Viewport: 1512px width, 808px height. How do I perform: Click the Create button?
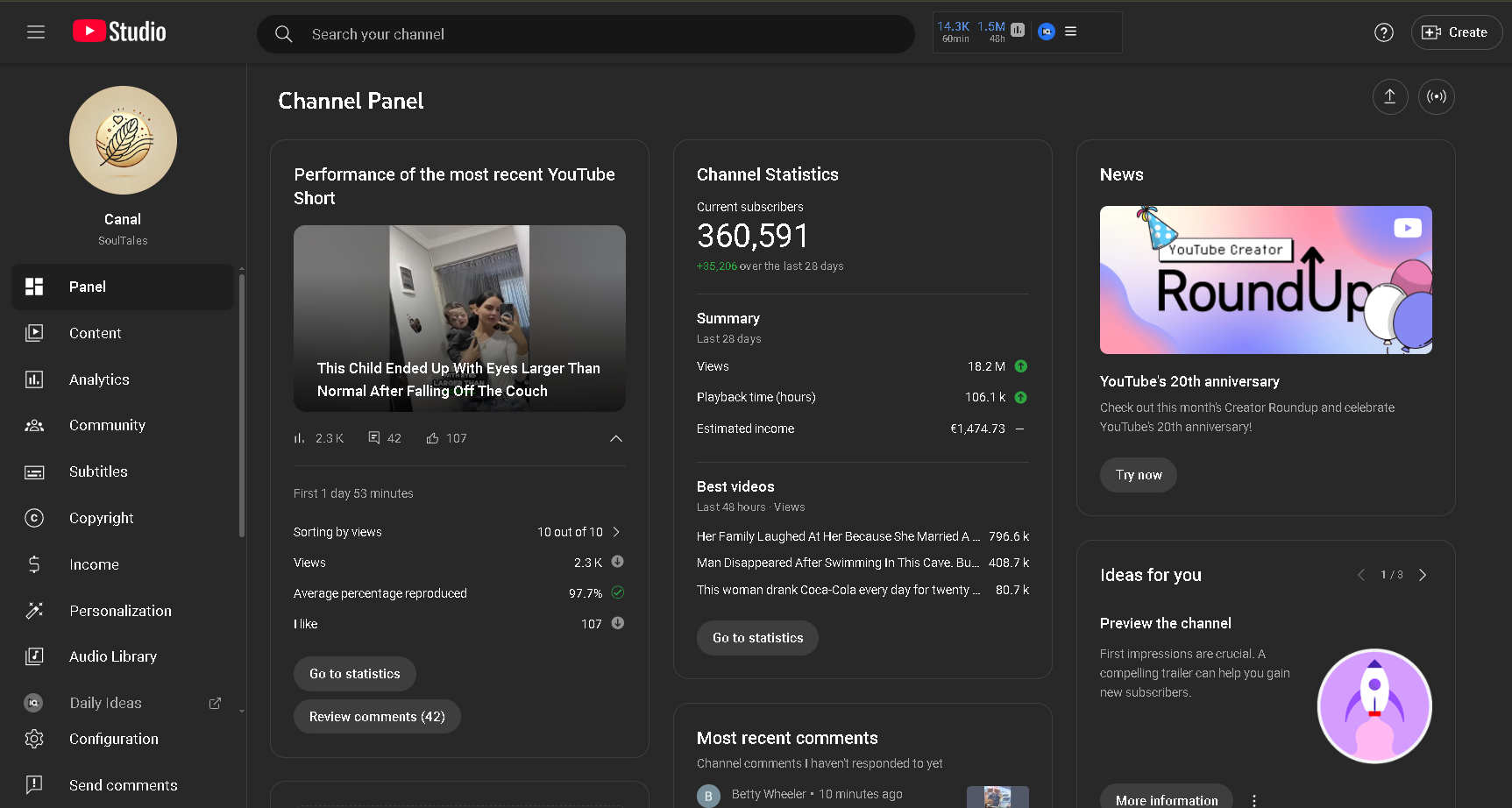tap(1456, 32)
